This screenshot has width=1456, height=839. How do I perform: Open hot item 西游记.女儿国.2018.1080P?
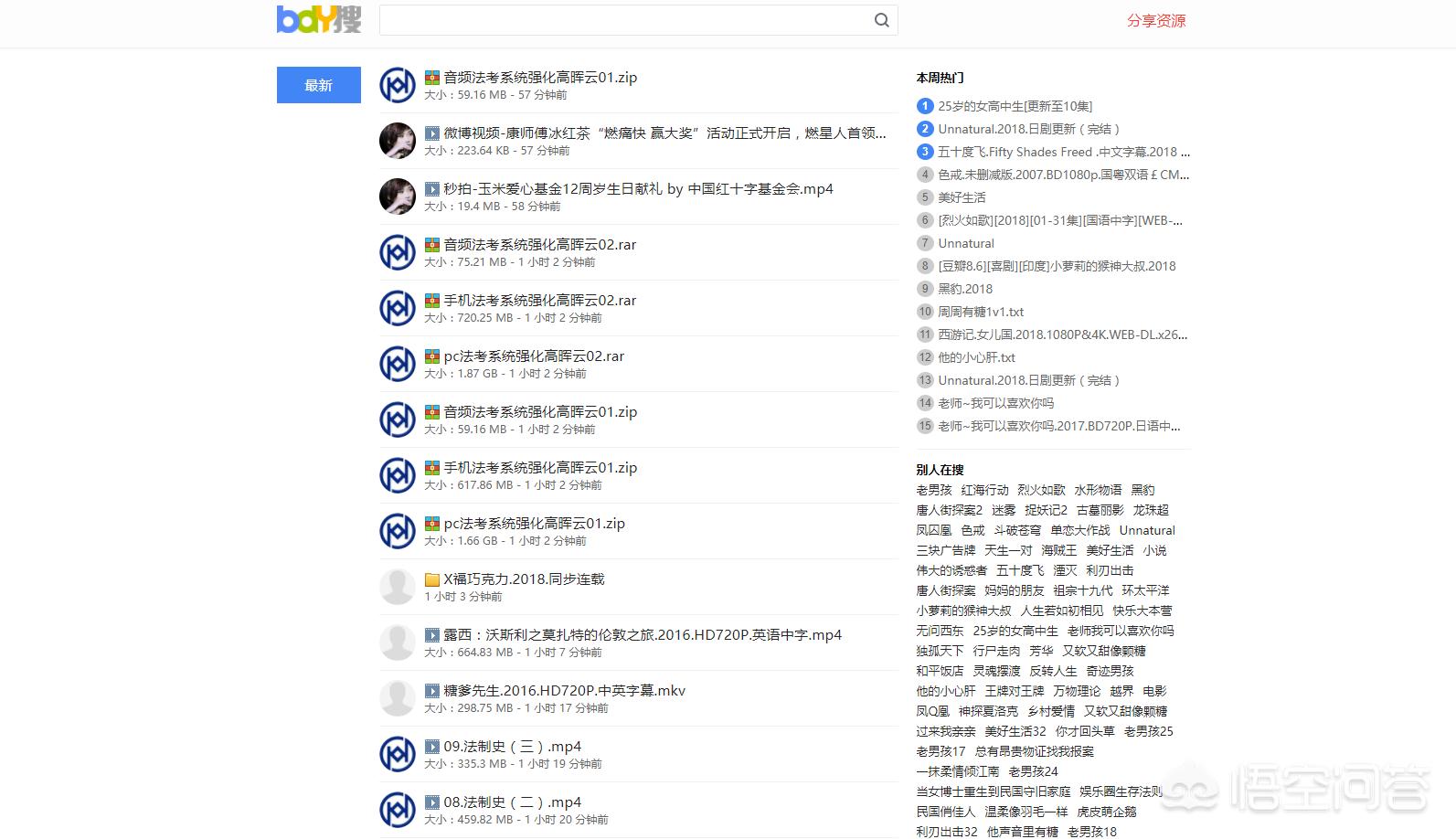pyautogui.click(x=1063, y=335)
